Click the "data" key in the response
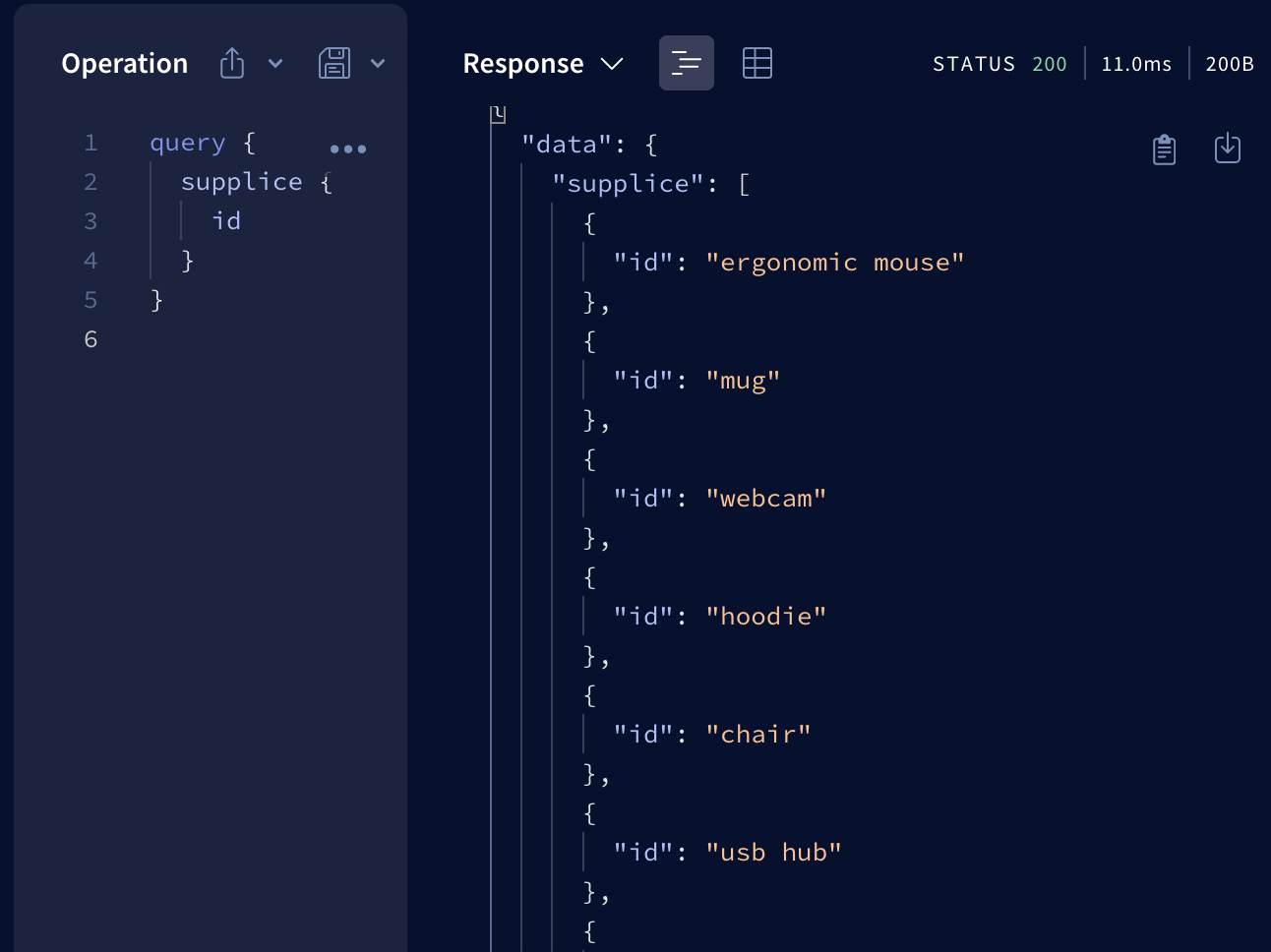Screen dimensions: 1271x952 [x=567, y=145]
